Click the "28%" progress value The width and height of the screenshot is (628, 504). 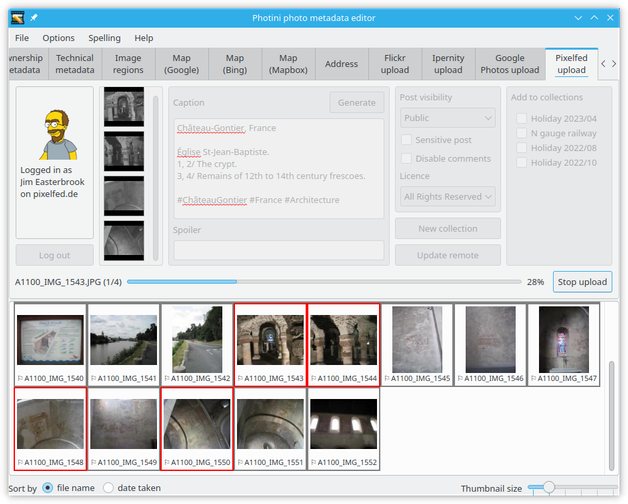(x=535, y=282)
